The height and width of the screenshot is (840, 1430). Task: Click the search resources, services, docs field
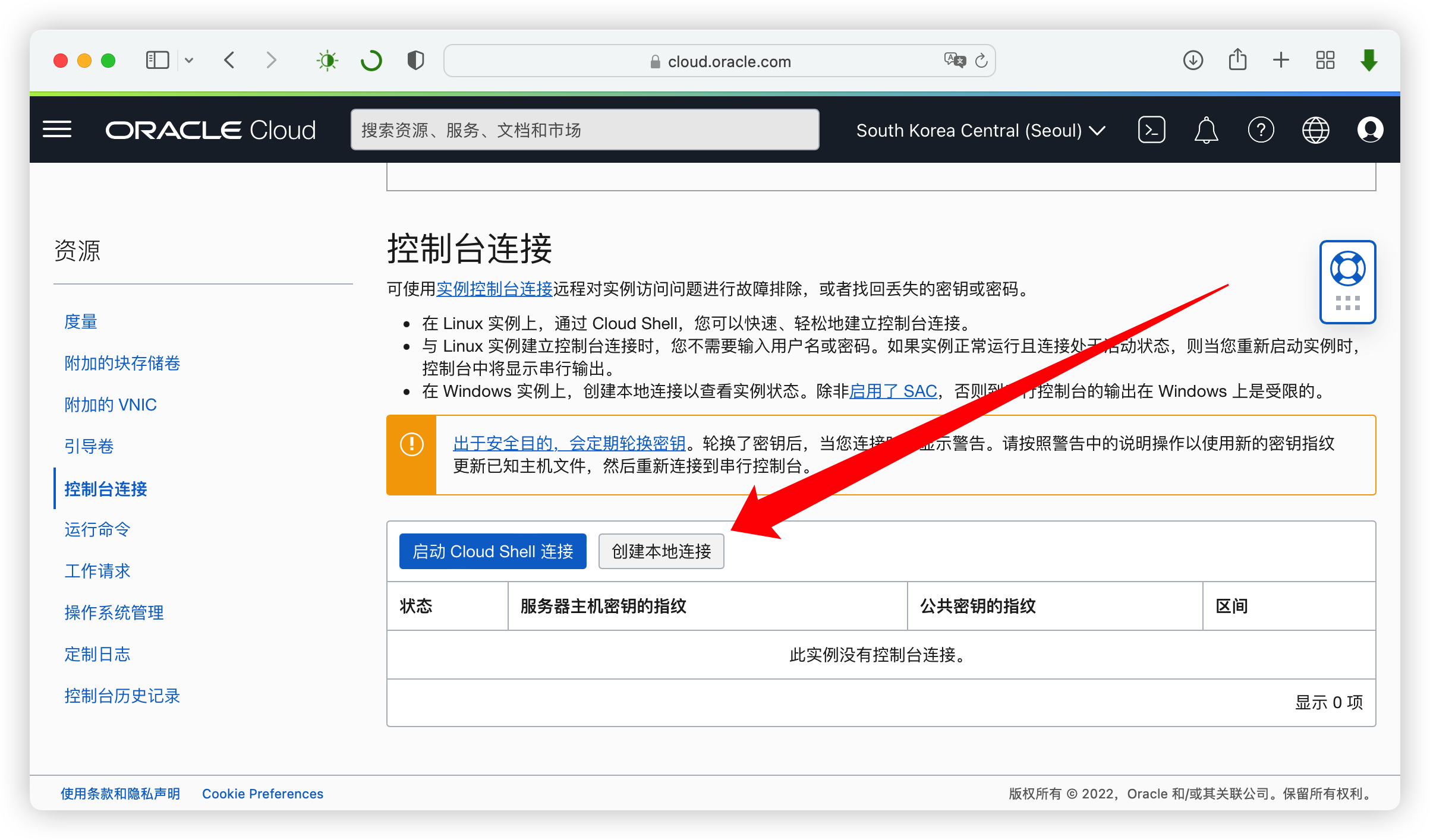(x=585, y=130)
